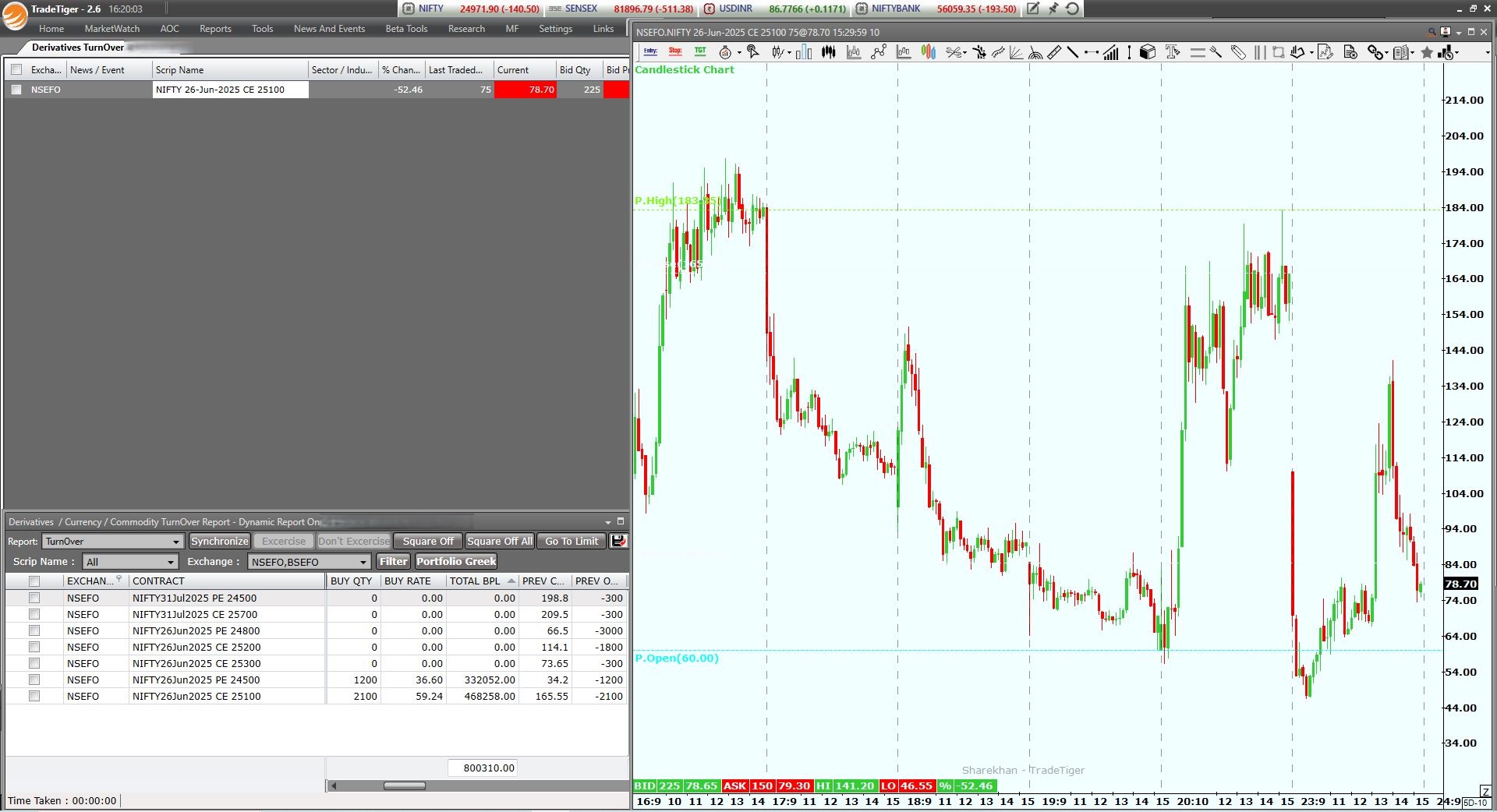The width and height of the screenshot is (1497, 812).
Task: Select the colored candles chart icon
Action: coord(929,52)
